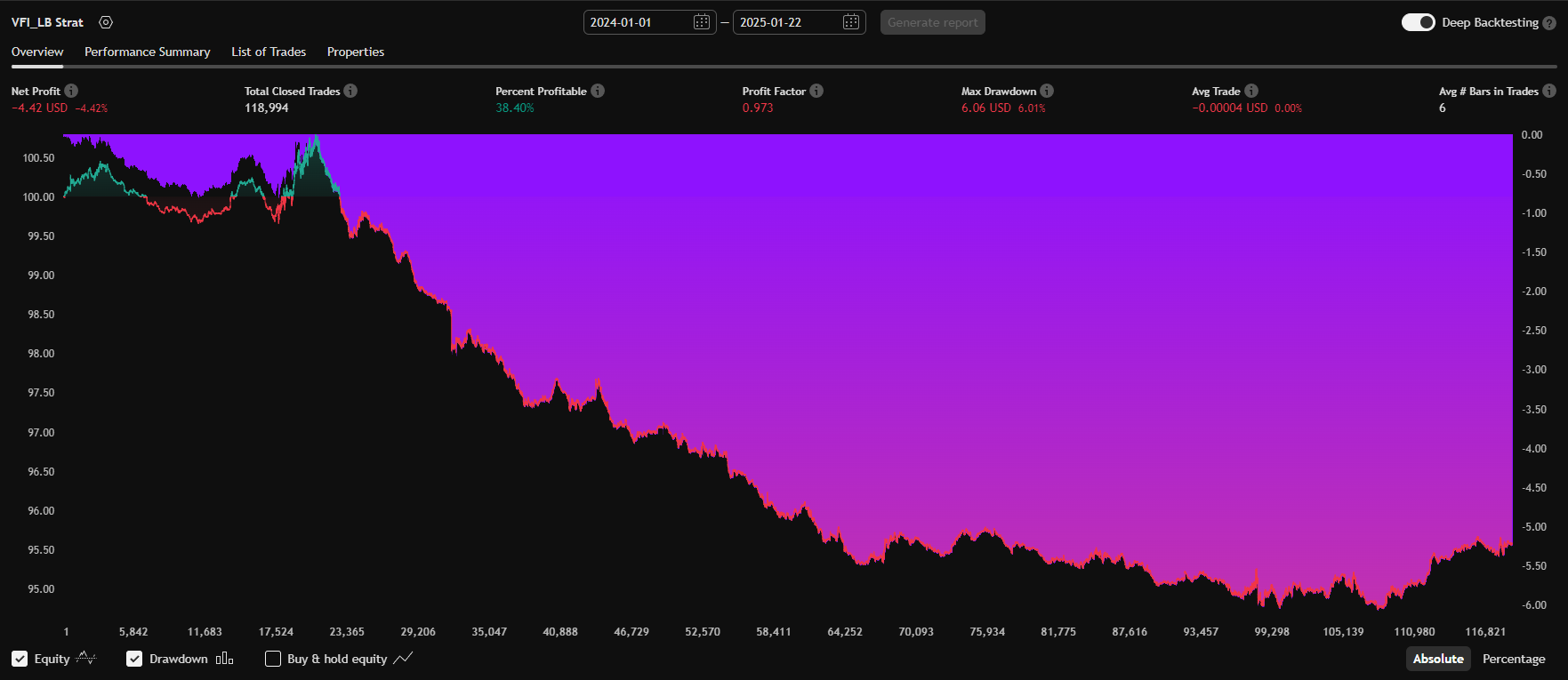The image size is (1568, 680).
Task: Click the profit factor value 0.973
Action: click(x=758, y=108)
